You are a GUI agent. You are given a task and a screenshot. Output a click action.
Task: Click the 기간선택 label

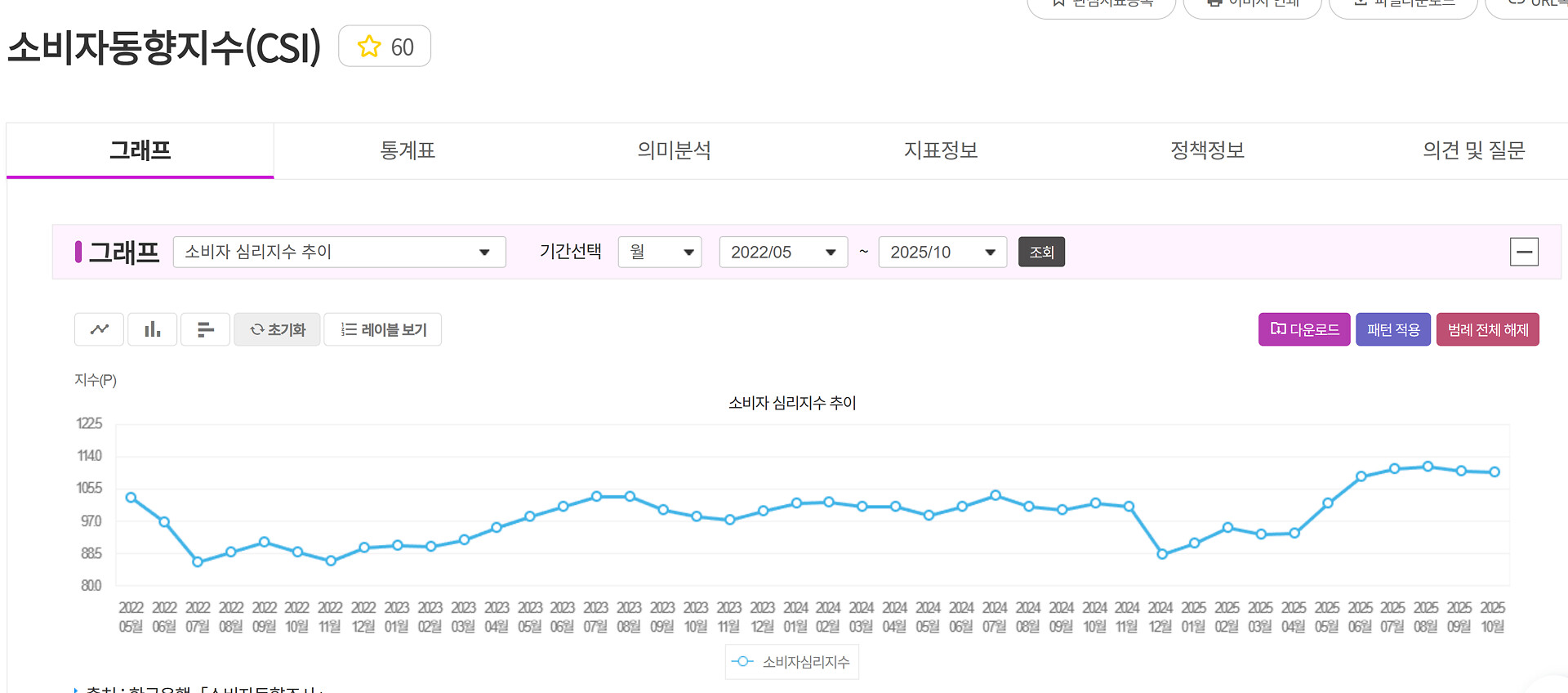[570, 252]
